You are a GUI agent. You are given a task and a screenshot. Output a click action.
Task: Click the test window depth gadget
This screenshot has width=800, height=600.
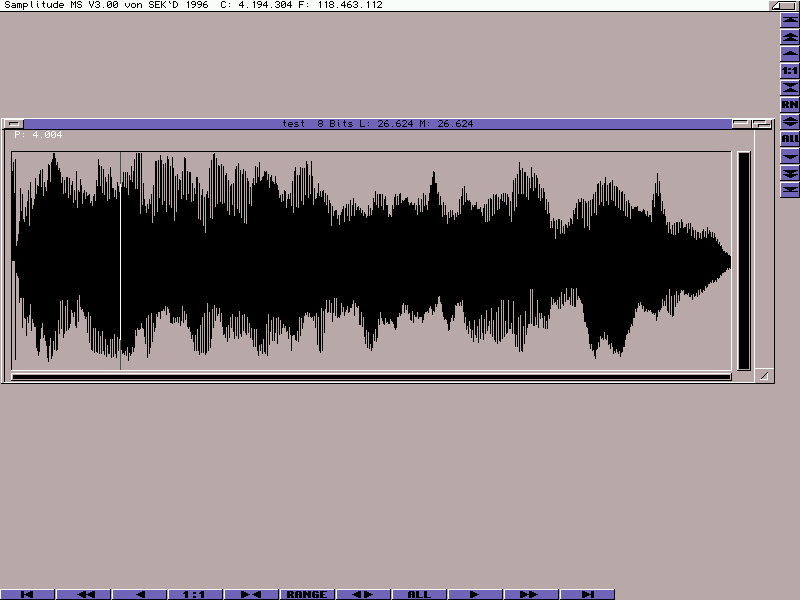pyautogui.click(x=762, y=123)
